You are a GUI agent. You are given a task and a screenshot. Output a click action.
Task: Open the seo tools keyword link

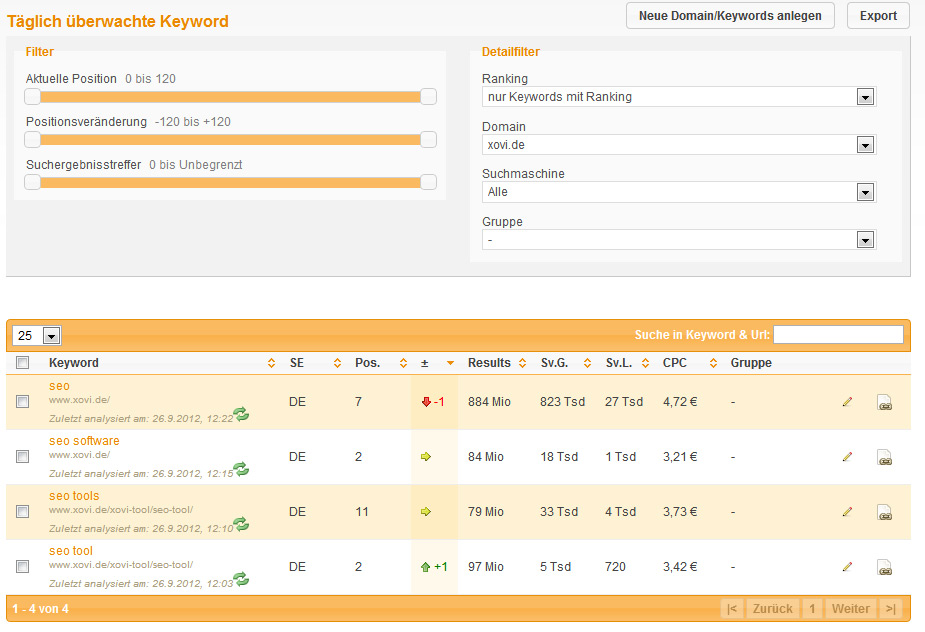pyautogui.click(x=74, y=496)
